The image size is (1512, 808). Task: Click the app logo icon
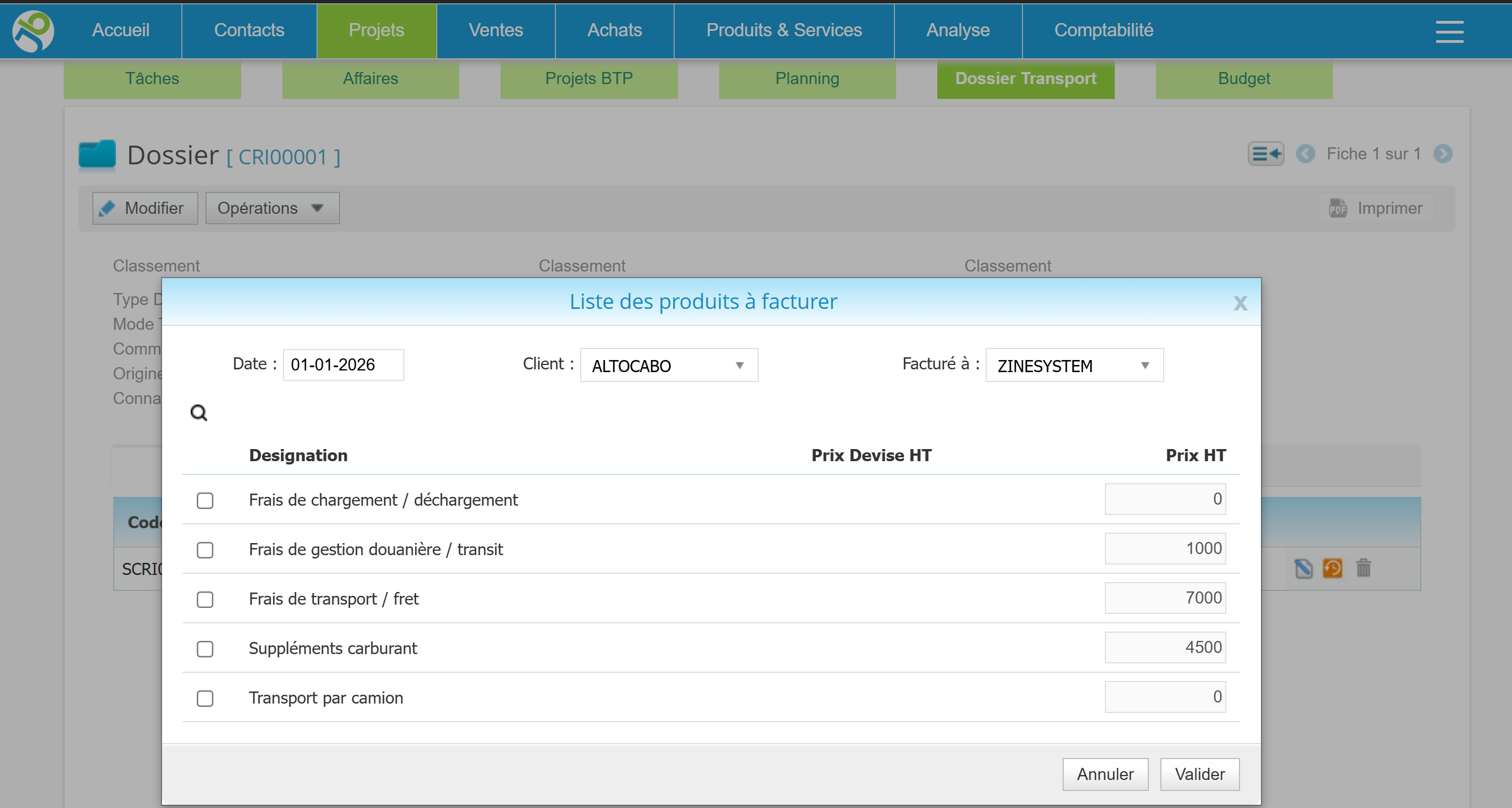(34, 31)
